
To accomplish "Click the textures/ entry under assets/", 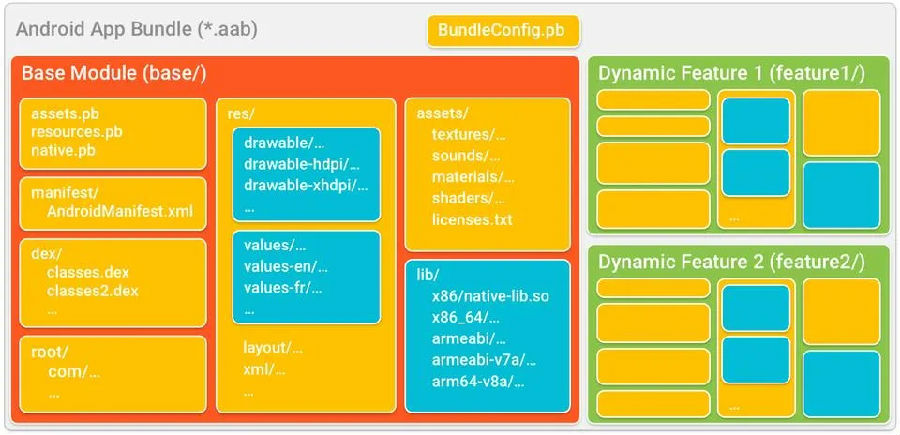I will 469,135.
